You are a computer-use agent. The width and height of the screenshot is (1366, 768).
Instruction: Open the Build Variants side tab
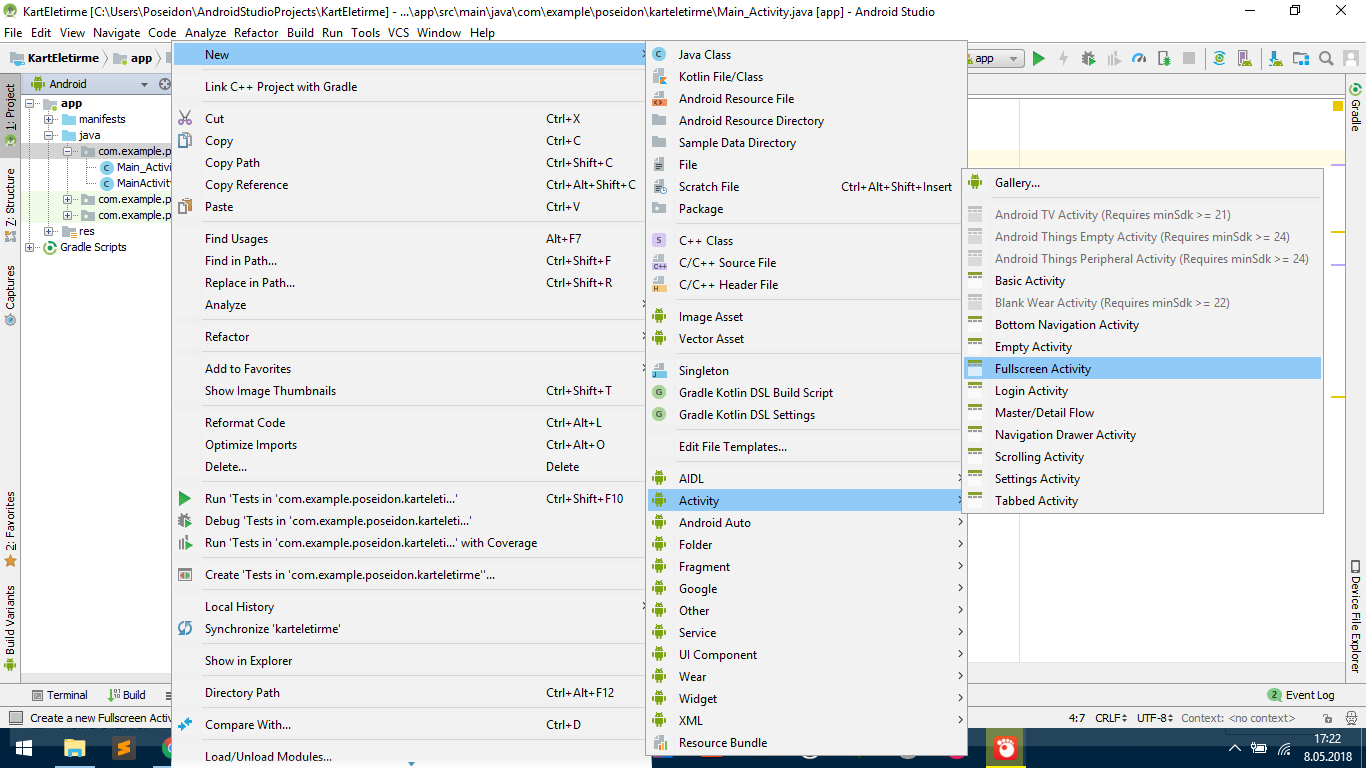click(10, 628)
